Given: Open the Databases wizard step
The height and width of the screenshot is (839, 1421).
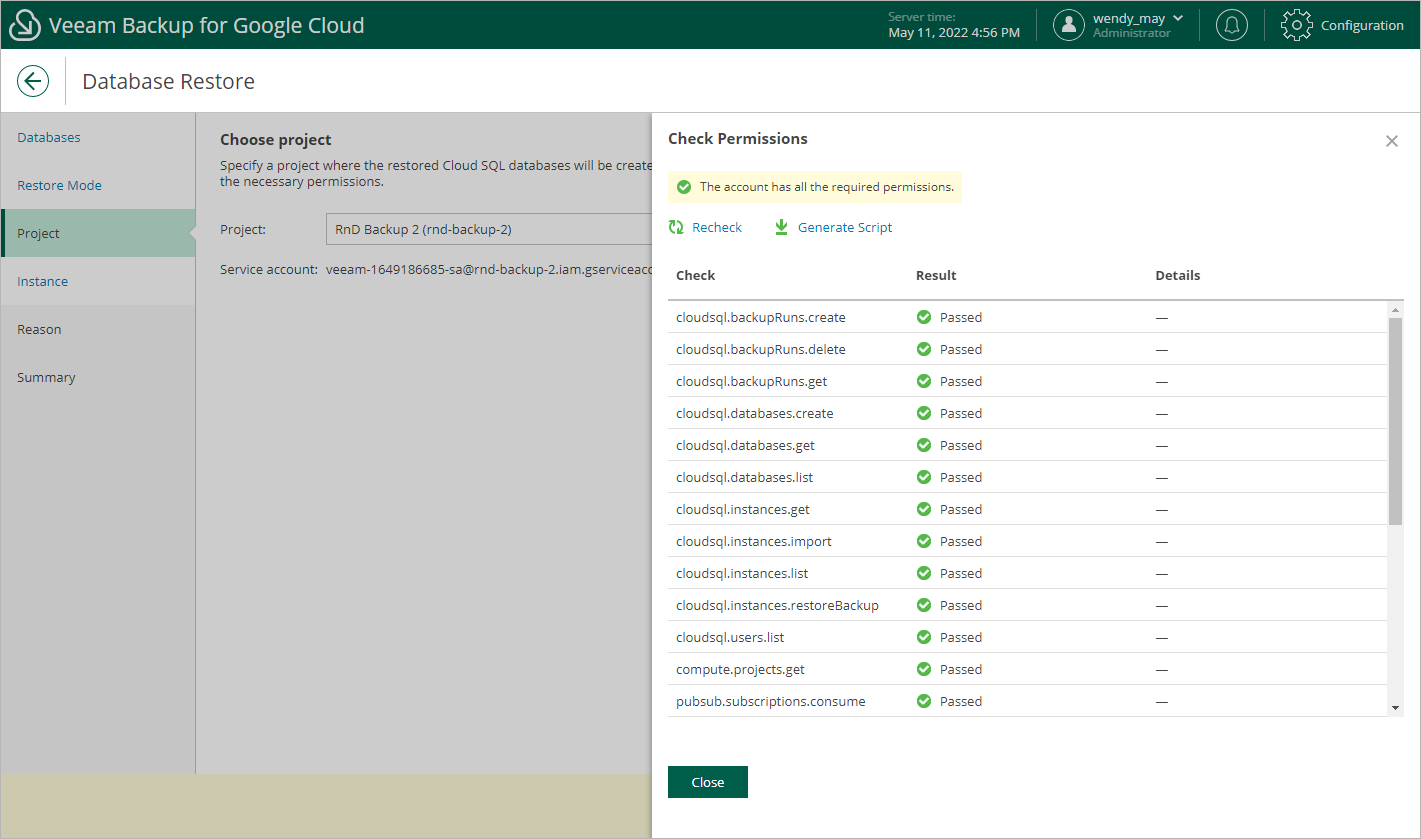Looking at the screenshot, I should (x=98, y=137).
